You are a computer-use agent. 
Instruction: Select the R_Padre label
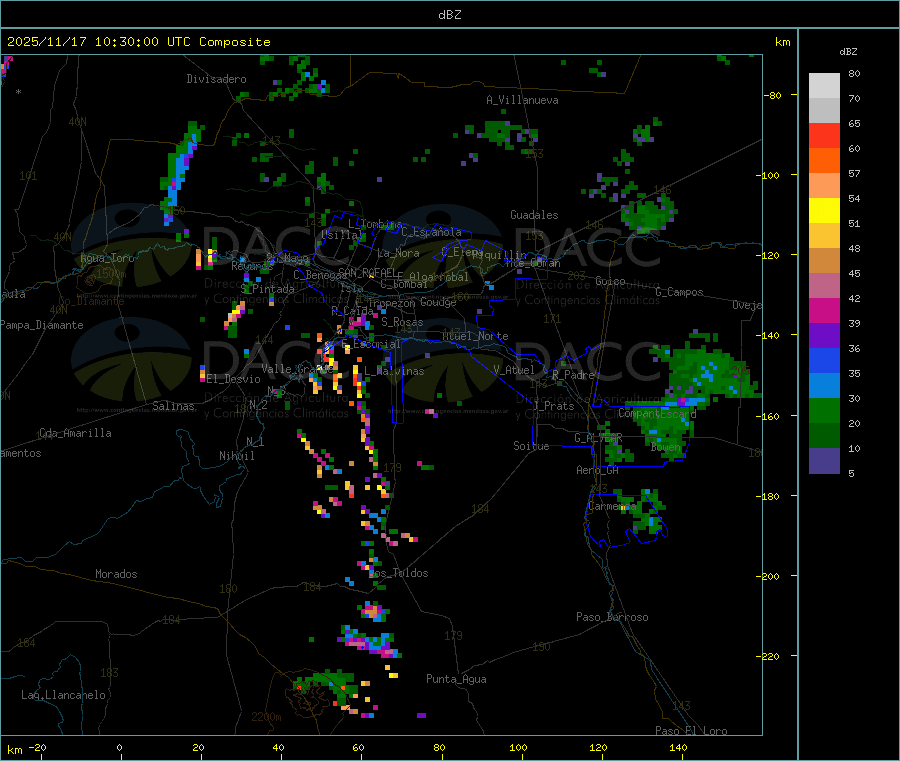(x=573, y=375)
